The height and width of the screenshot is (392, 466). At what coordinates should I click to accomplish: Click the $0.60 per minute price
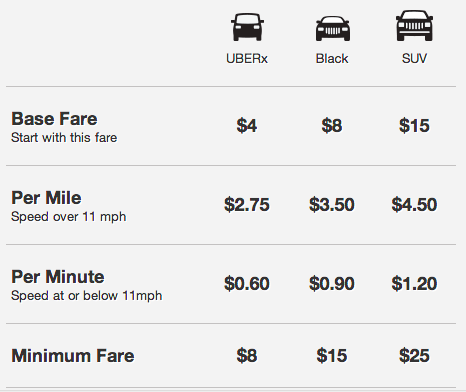(247, 283)
